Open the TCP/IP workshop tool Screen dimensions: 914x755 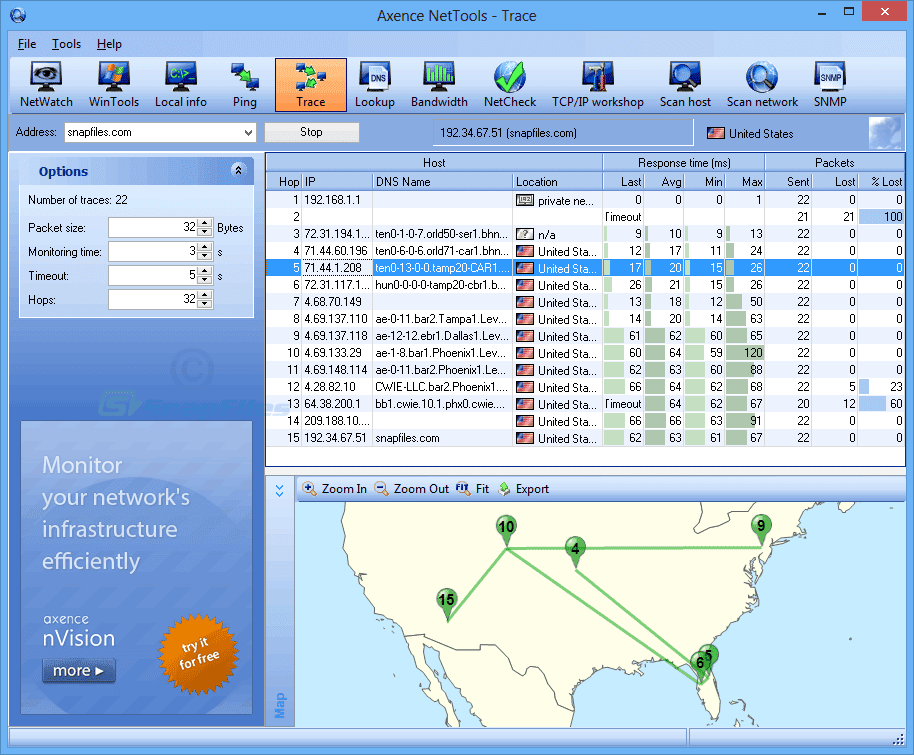(x=597, y=85)
